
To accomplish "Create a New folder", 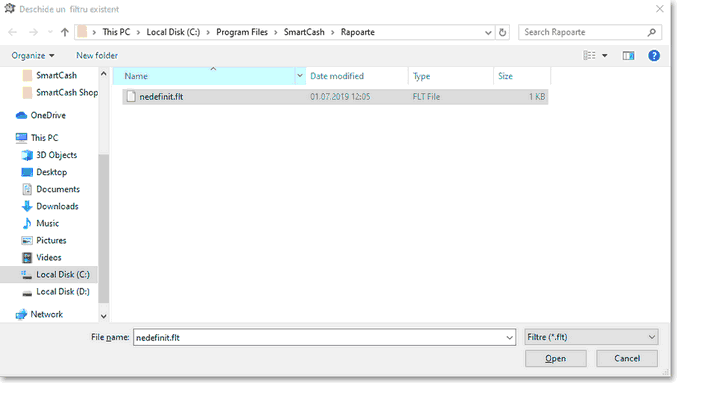I will tap(97, 56).
